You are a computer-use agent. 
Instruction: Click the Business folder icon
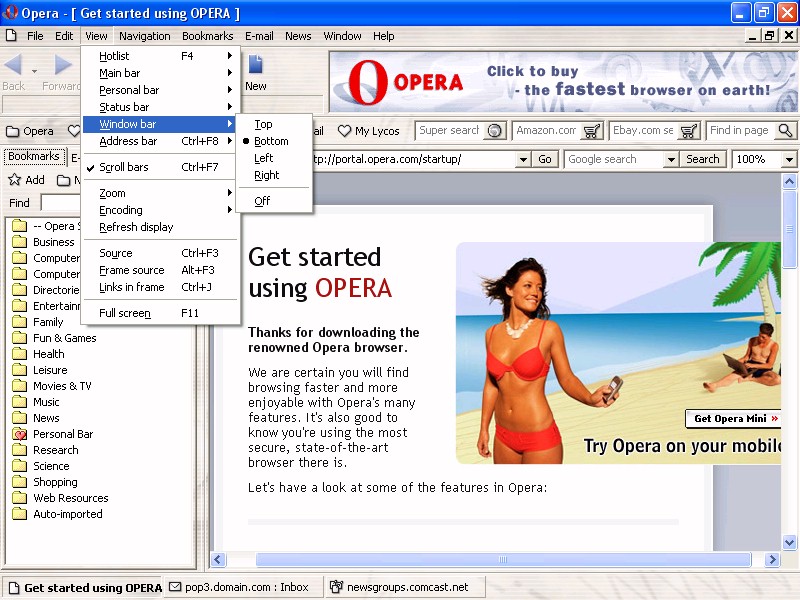tap(19, 241)
